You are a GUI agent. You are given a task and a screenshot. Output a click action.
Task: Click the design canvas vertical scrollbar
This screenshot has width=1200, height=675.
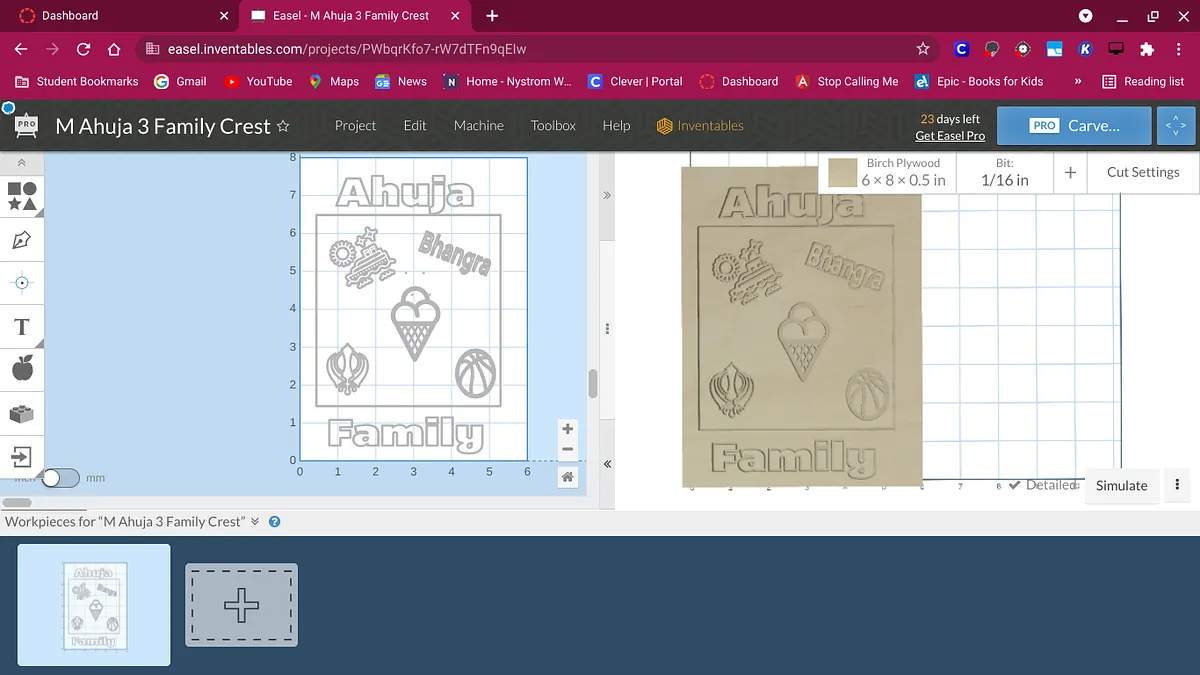592,383
